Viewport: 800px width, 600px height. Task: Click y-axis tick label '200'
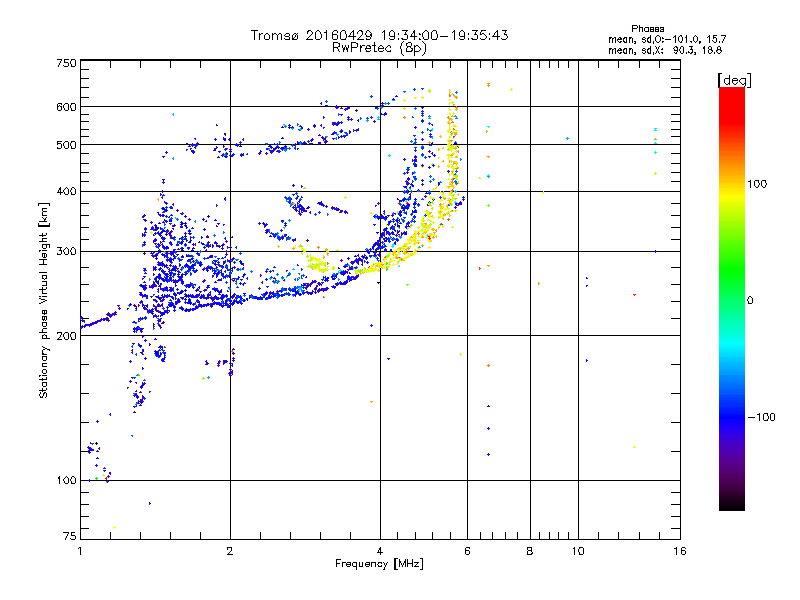point(67,336)
